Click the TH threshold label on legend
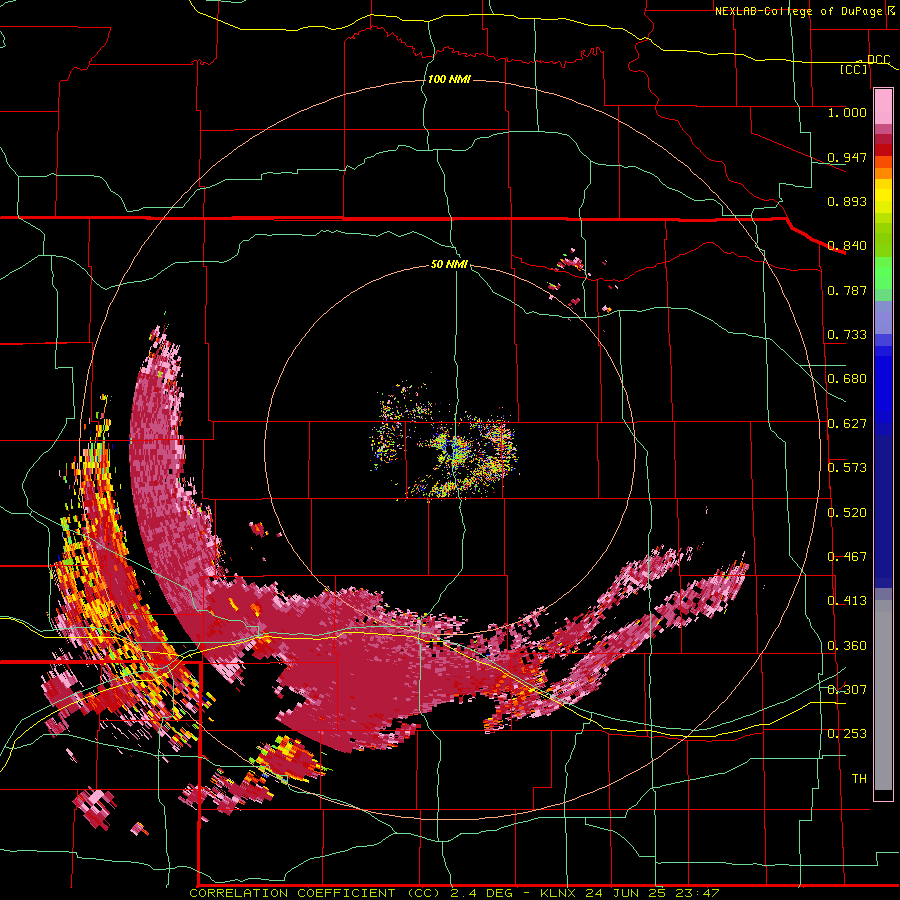Screen dimensions: 900x900 [859, 779]
